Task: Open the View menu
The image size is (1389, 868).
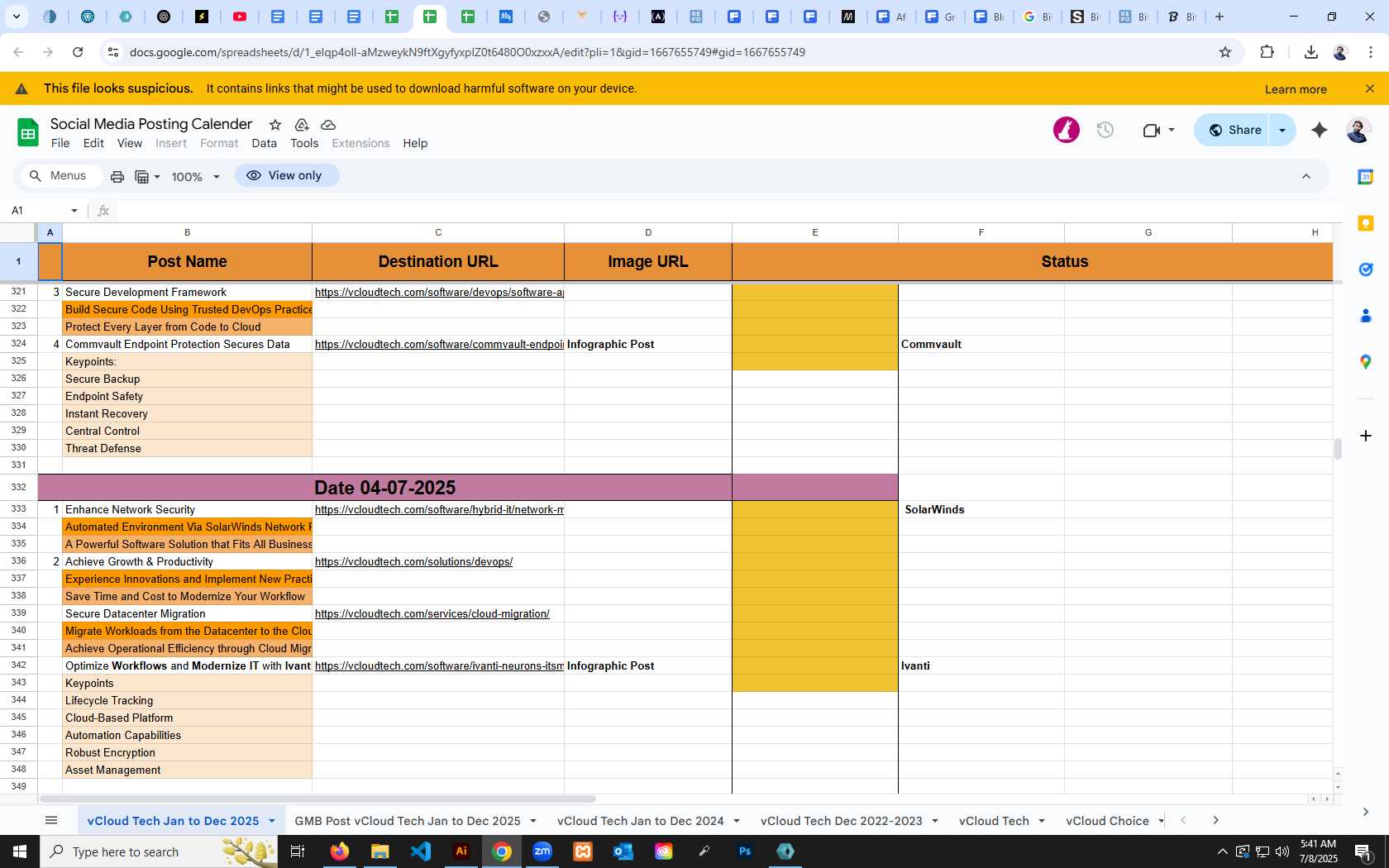Action: pyautogui.click(x=129, y=143)
